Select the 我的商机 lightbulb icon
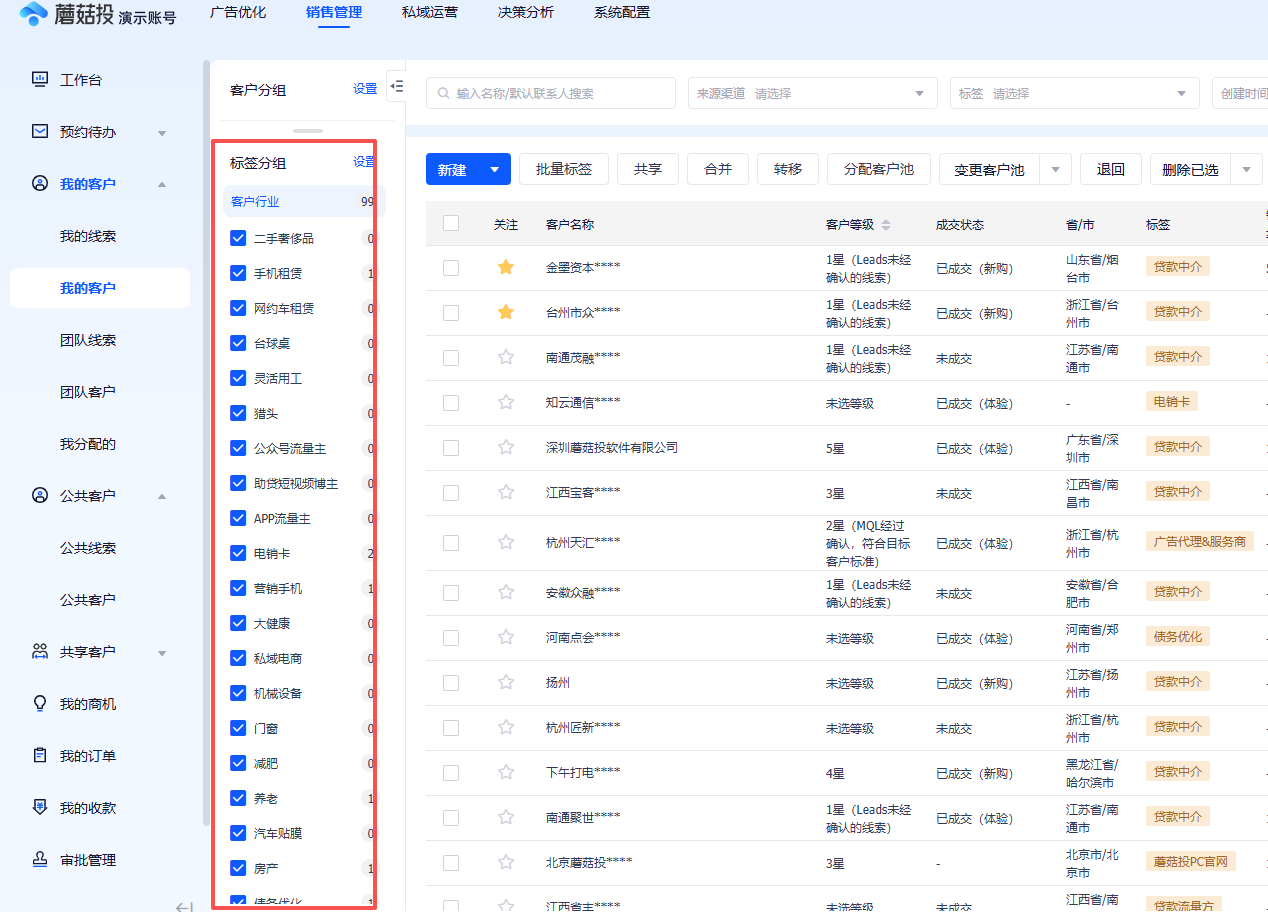The height and width of the screenshot is (912, 1268). point(40,703)
